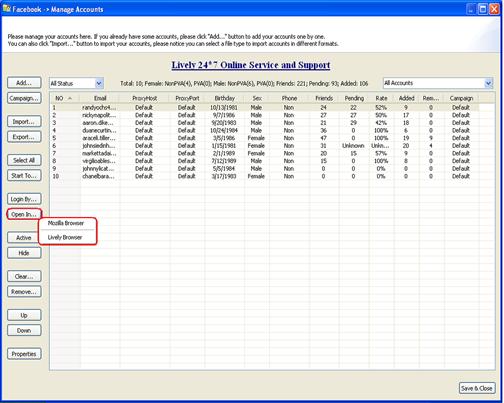This screenshot has height=403, width=504.
Task: Click the Unknown pending cell
Action: pos(353,146)
